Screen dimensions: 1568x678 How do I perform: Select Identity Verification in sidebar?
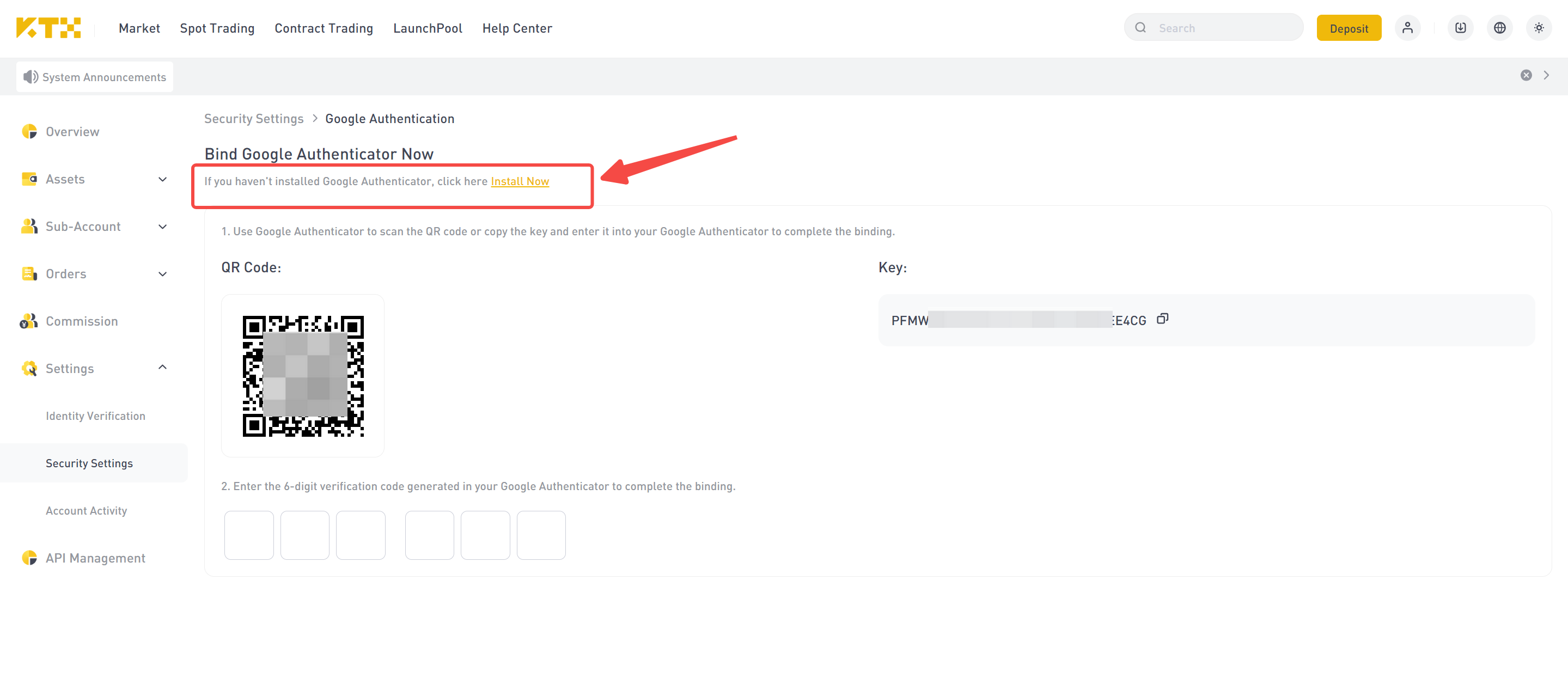[95, 416]
